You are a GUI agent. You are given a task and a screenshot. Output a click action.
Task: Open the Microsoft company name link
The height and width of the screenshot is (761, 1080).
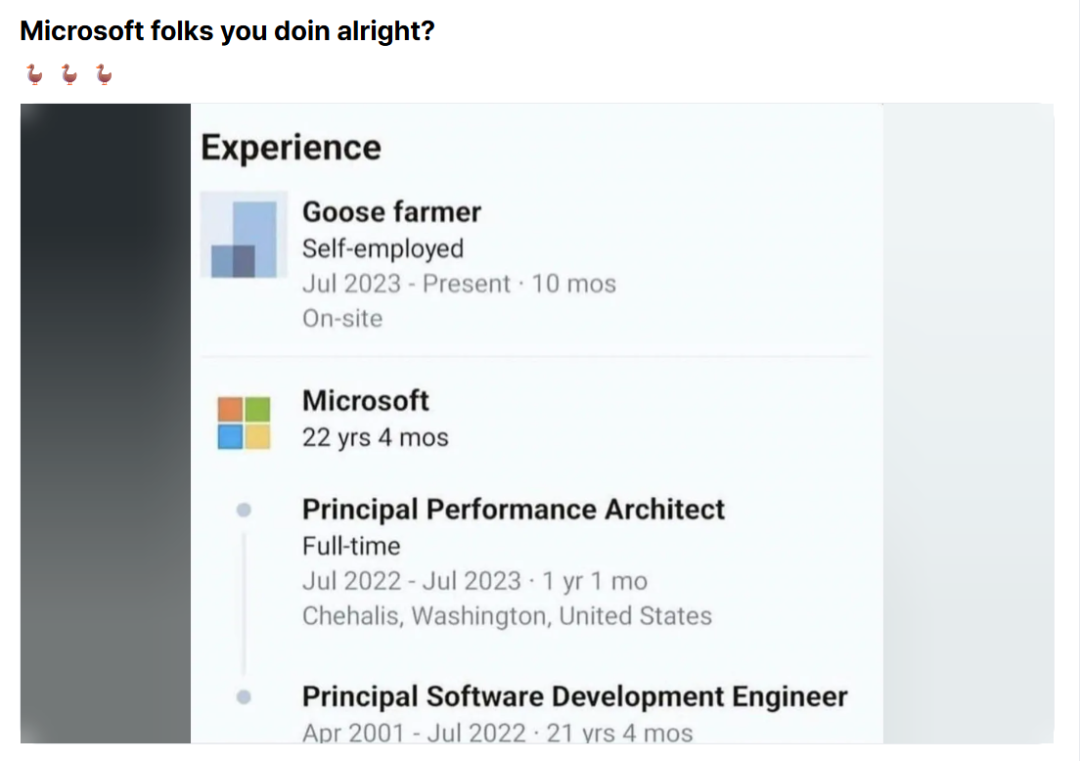[366, 401]
